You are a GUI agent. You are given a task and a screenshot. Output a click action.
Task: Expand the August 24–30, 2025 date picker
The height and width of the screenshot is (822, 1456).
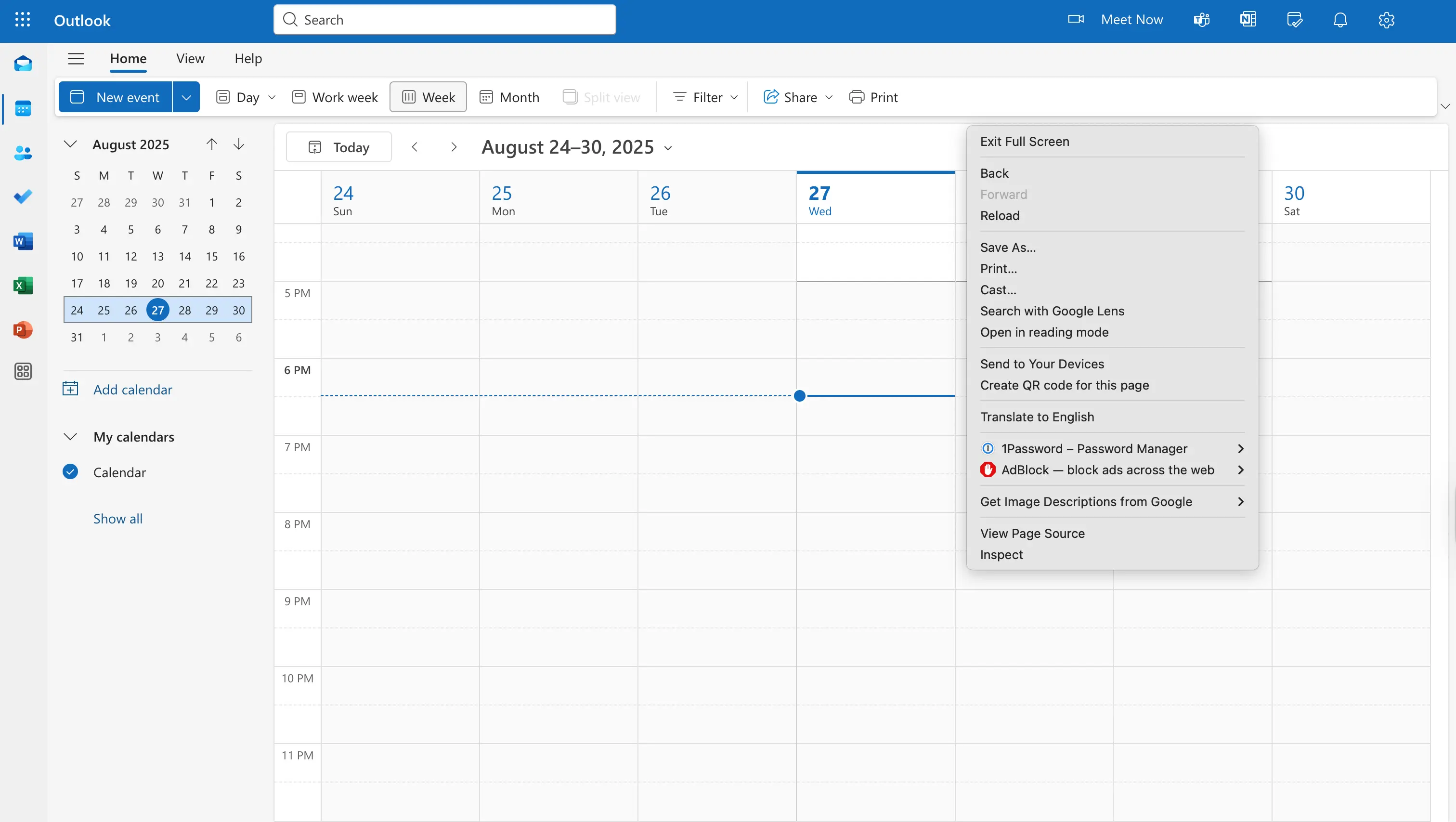[668, 148]
